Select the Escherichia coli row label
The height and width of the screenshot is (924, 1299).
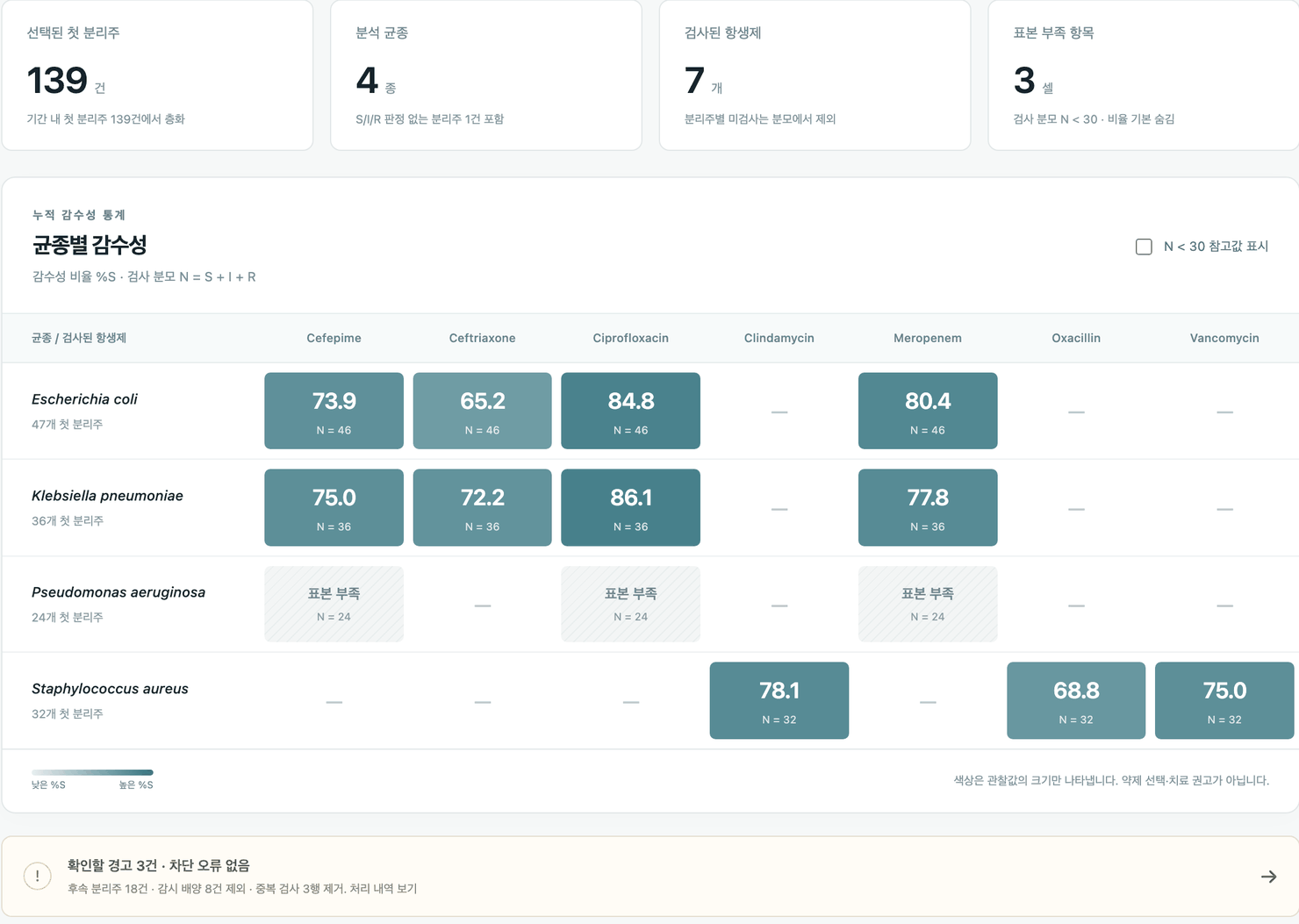(84, 399)
